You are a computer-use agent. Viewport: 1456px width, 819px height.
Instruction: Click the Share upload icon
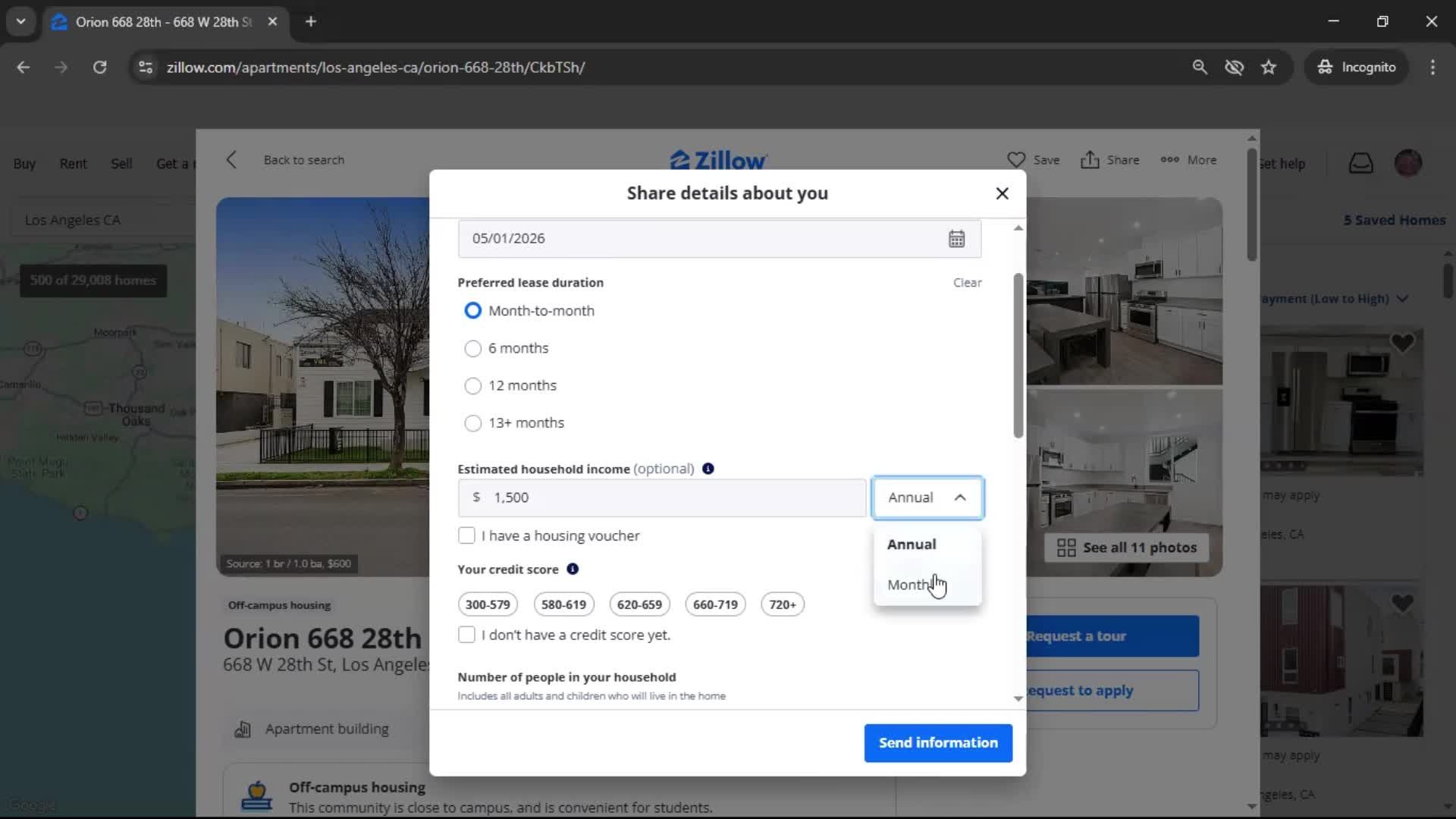pyautogui.click(x=1090, y=160)
